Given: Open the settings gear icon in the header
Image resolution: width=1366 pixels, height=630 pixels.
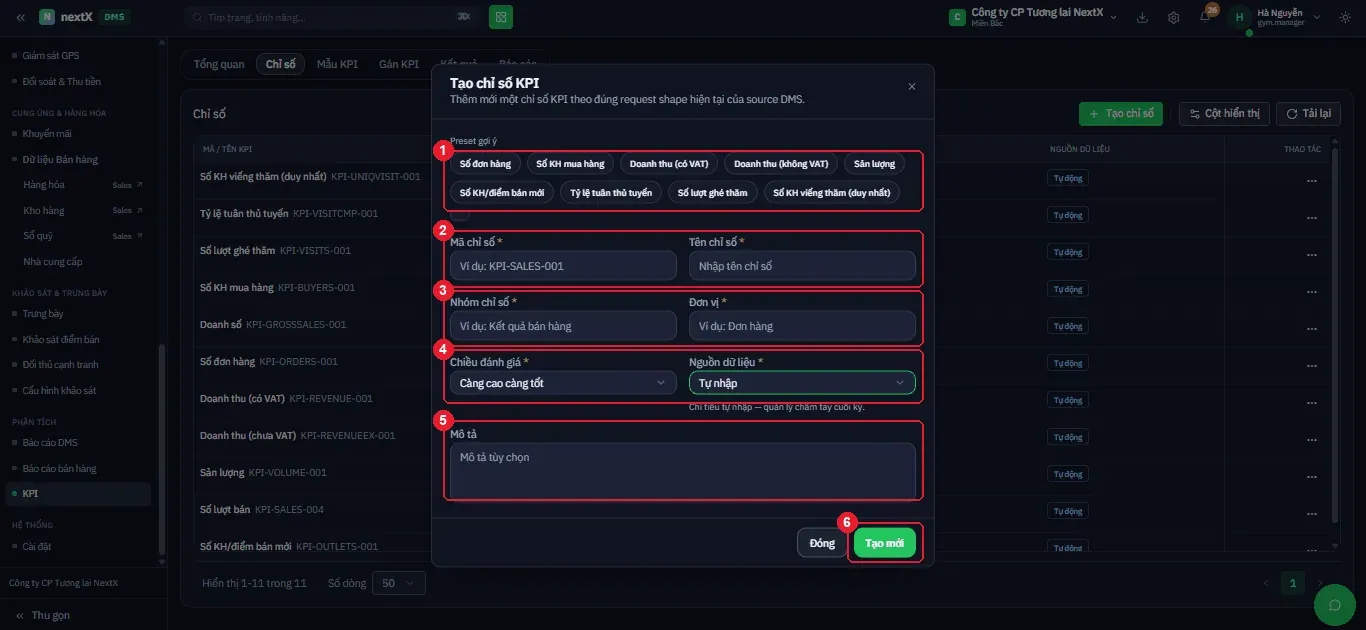Looking at the screenshot, I should [x=1174, y=17].
